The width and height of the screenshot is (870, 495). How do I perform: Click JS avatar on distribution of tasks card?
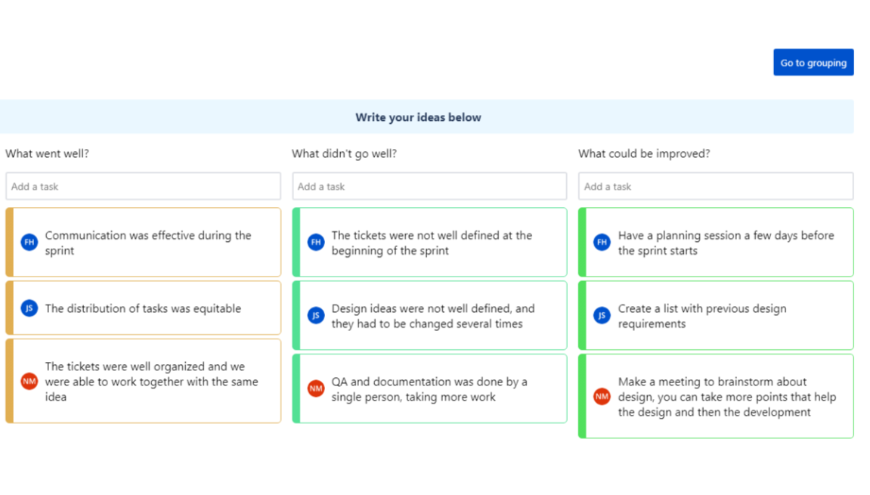point(29,308)
